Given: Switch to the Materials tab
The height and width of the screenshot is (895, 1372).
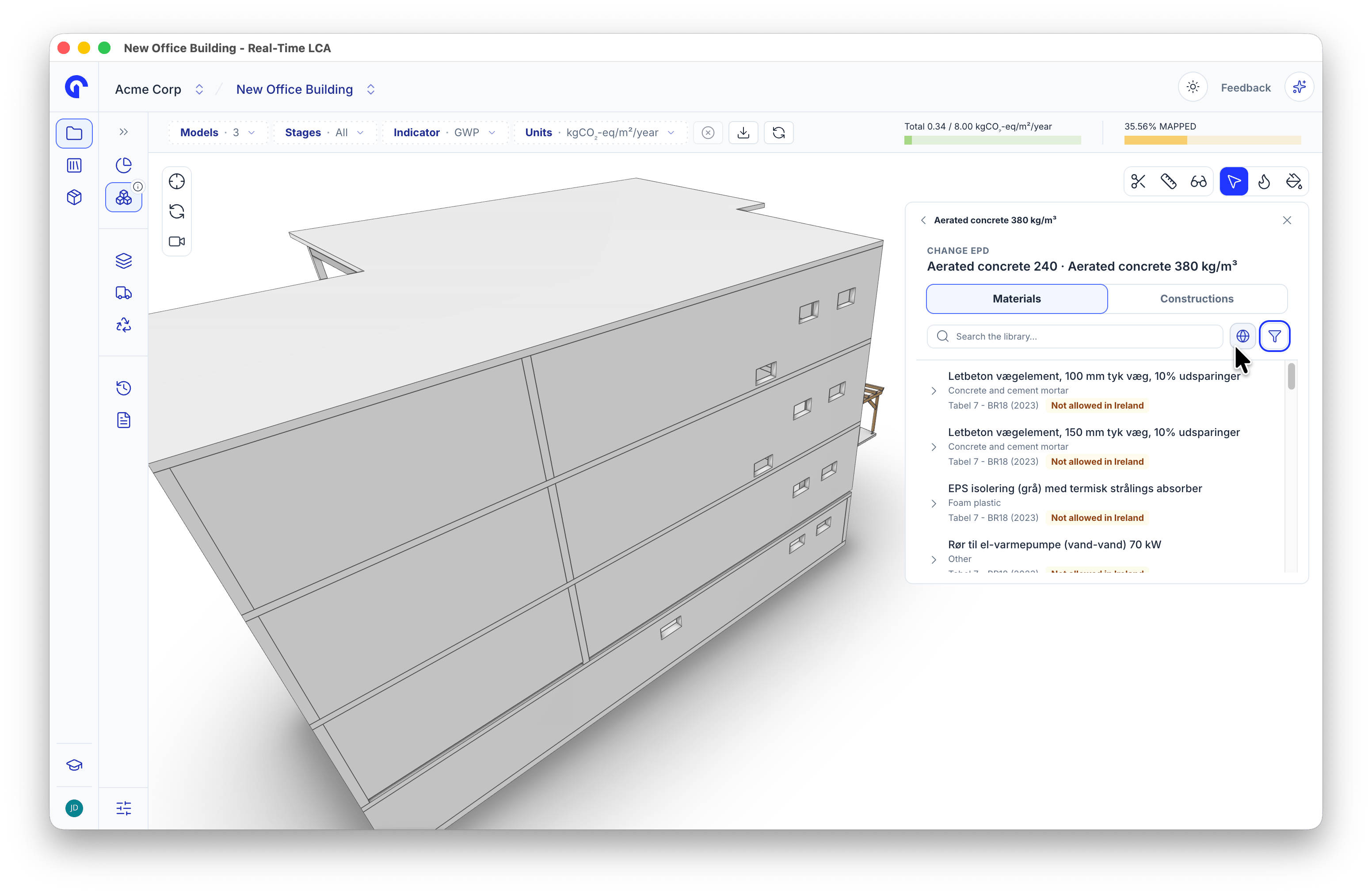Looking at the screenshot, I should 1017,299.
